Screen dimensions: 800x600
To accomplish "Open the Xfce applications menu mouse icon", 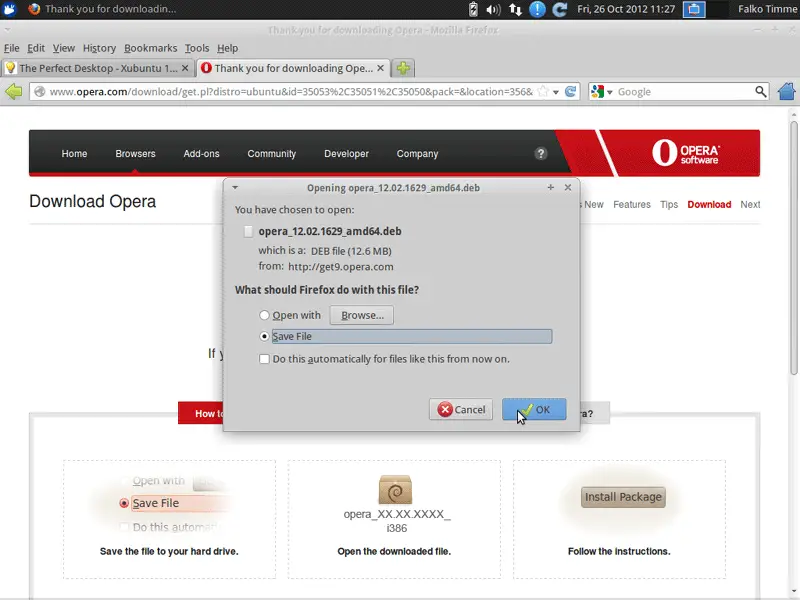I will point(10,9).
